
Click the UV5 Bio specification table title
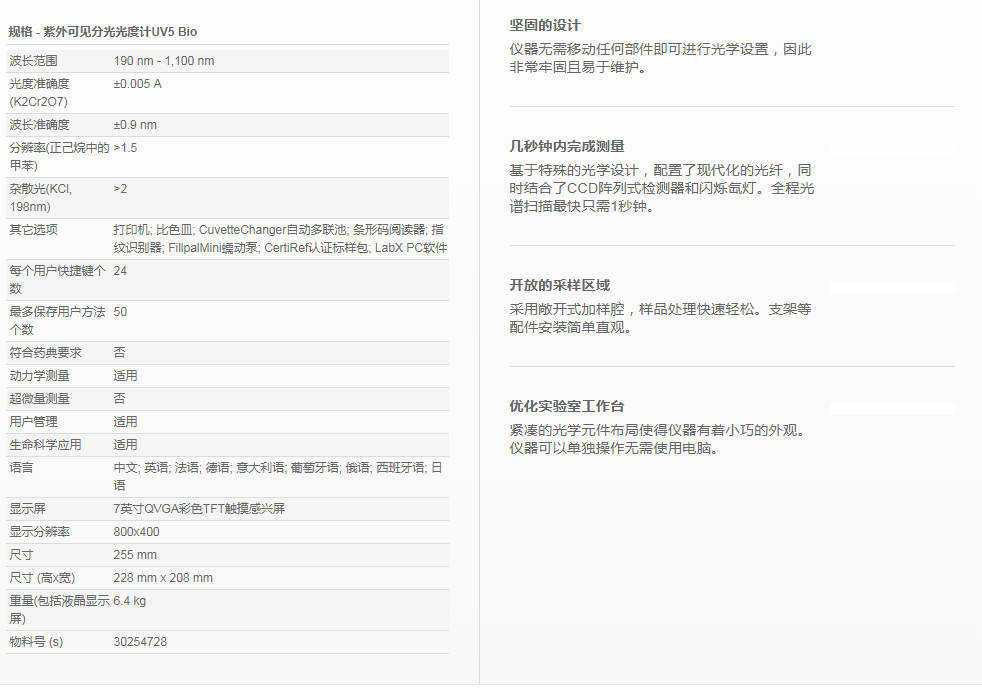pos(103,32)
